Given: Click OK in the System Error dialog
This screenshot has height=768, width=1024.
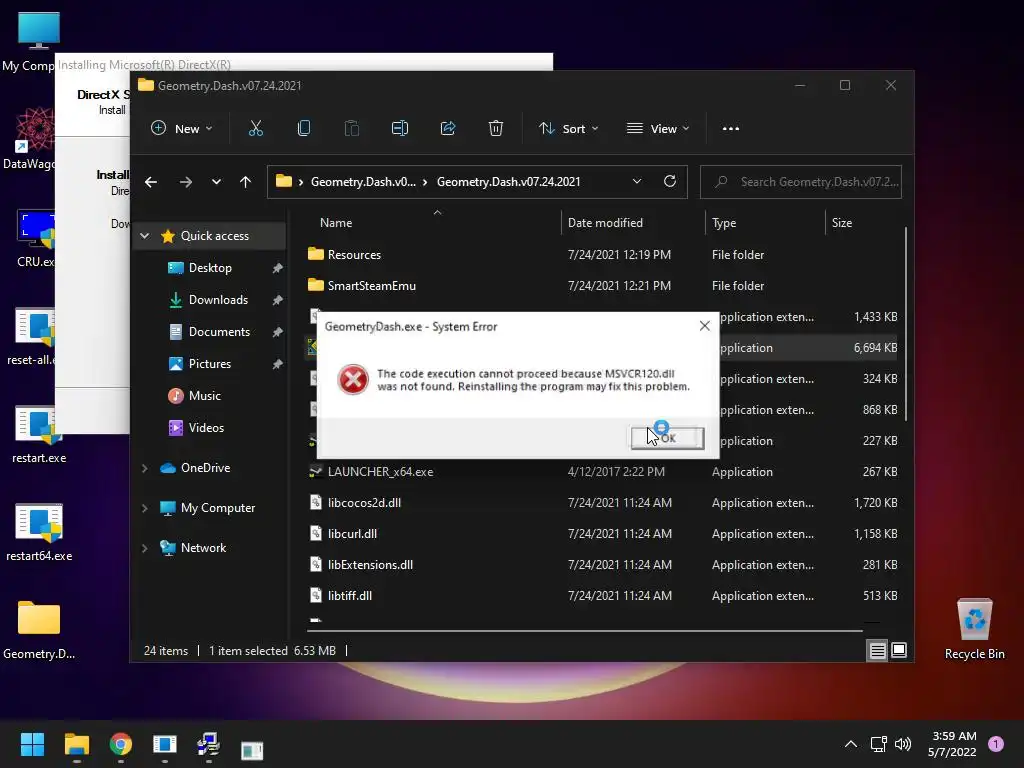Looking at the screenshot, I should (667, 438).
